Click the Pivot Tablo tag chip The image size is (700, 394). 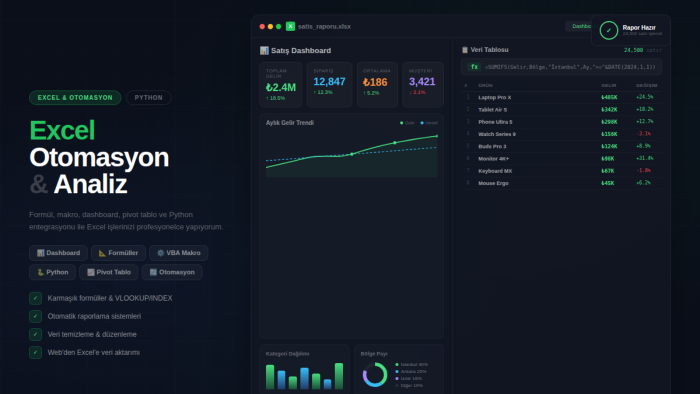(x=108, y=272)
